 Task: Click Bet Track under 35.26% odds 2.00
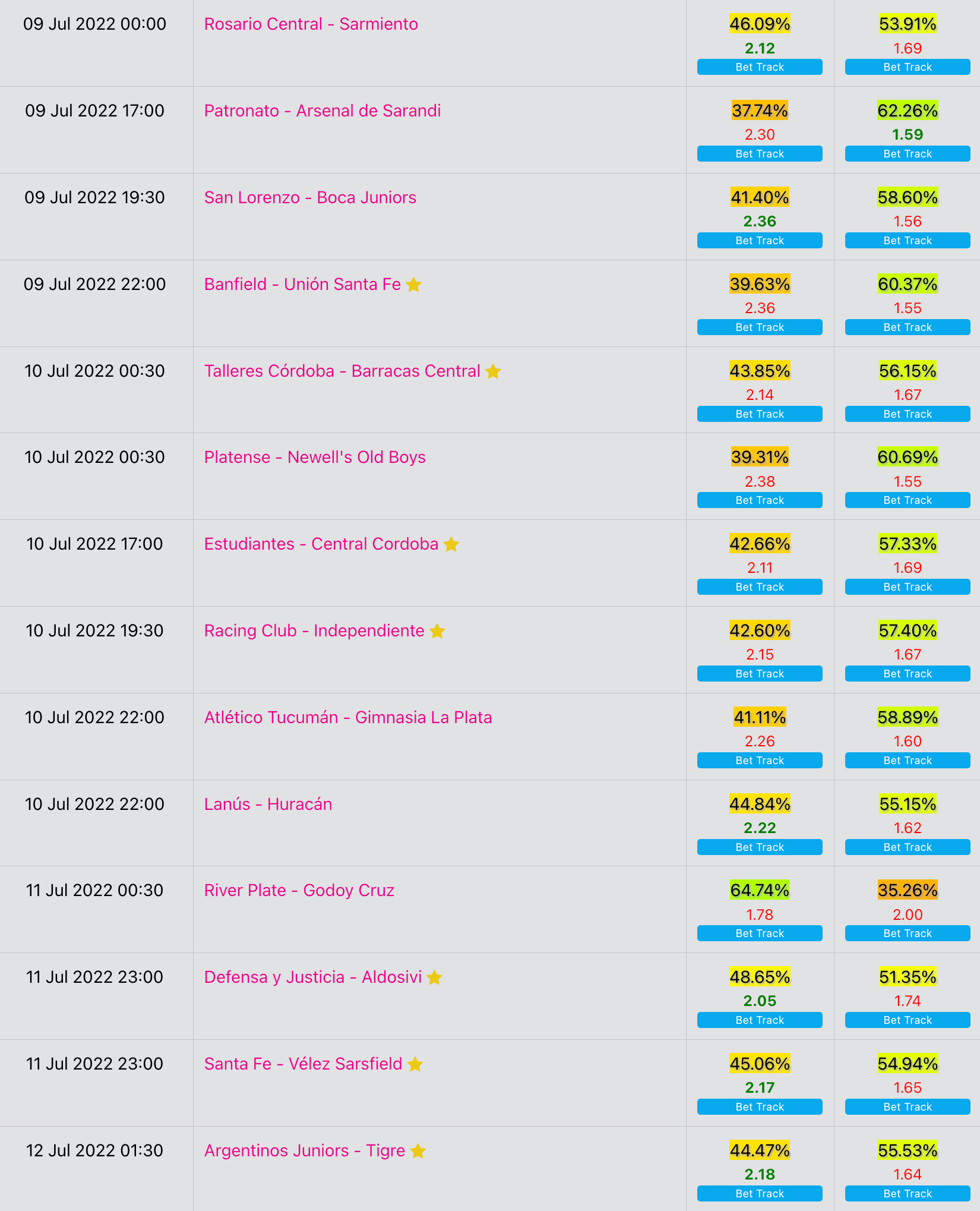click(x=908, y=934)
